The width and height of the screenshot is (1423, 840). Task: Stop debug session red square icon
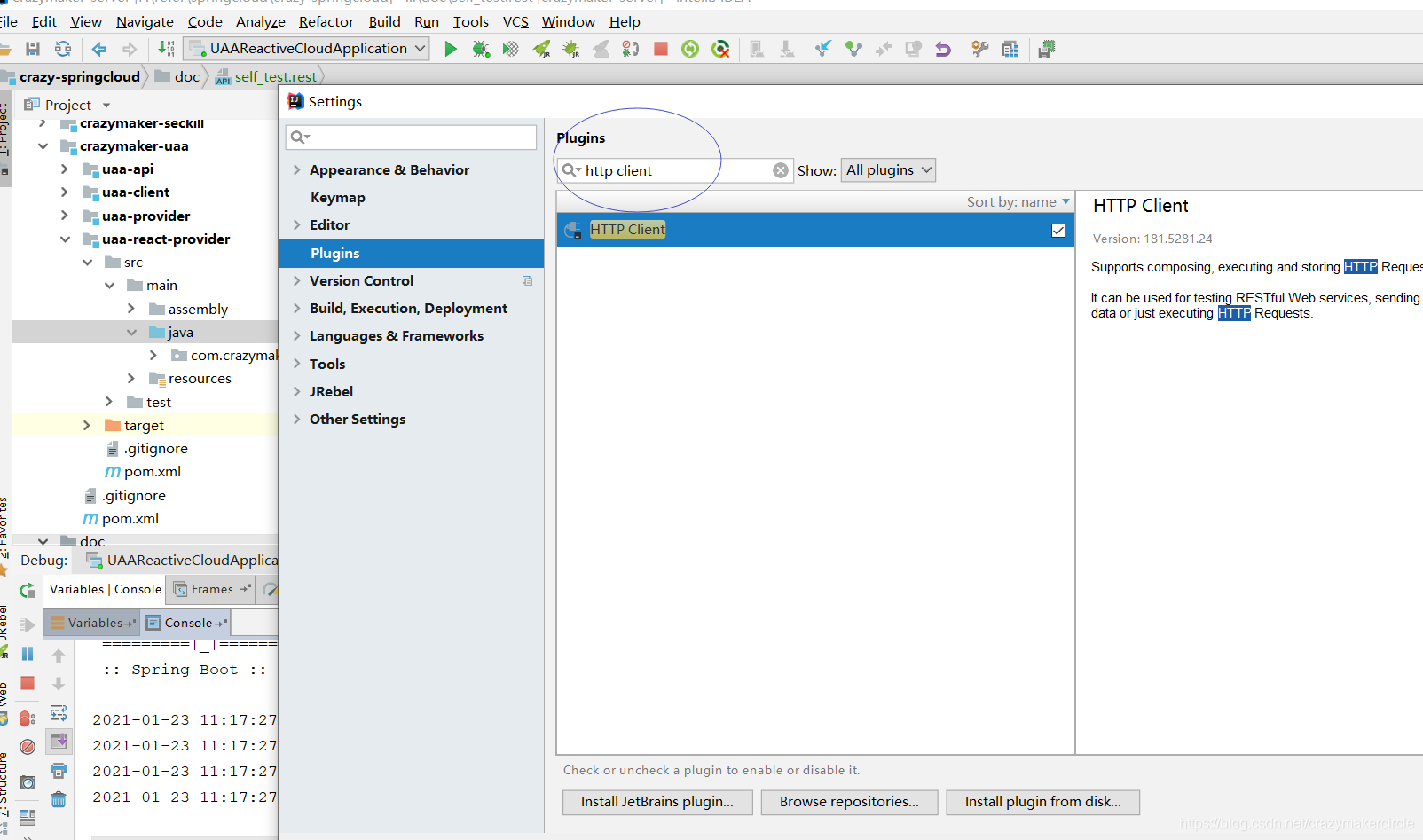coord(28,683)
